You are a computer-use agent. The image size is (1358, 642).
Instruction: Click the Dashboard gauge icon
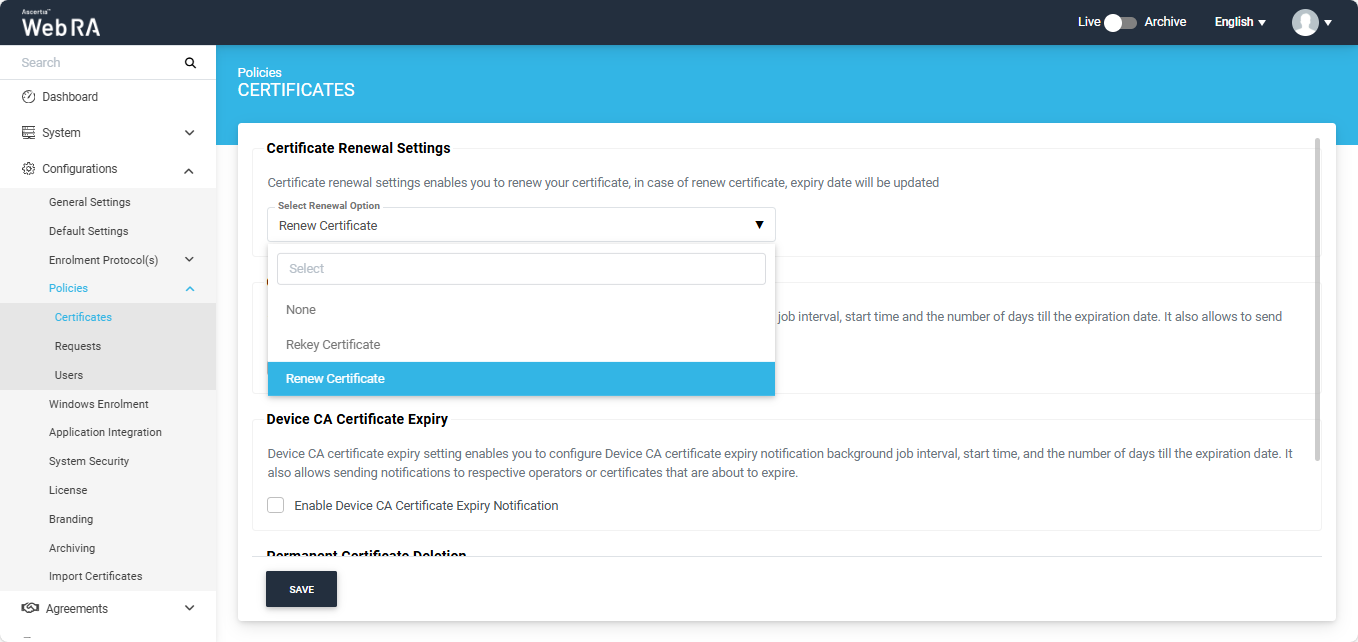(28, 97)
